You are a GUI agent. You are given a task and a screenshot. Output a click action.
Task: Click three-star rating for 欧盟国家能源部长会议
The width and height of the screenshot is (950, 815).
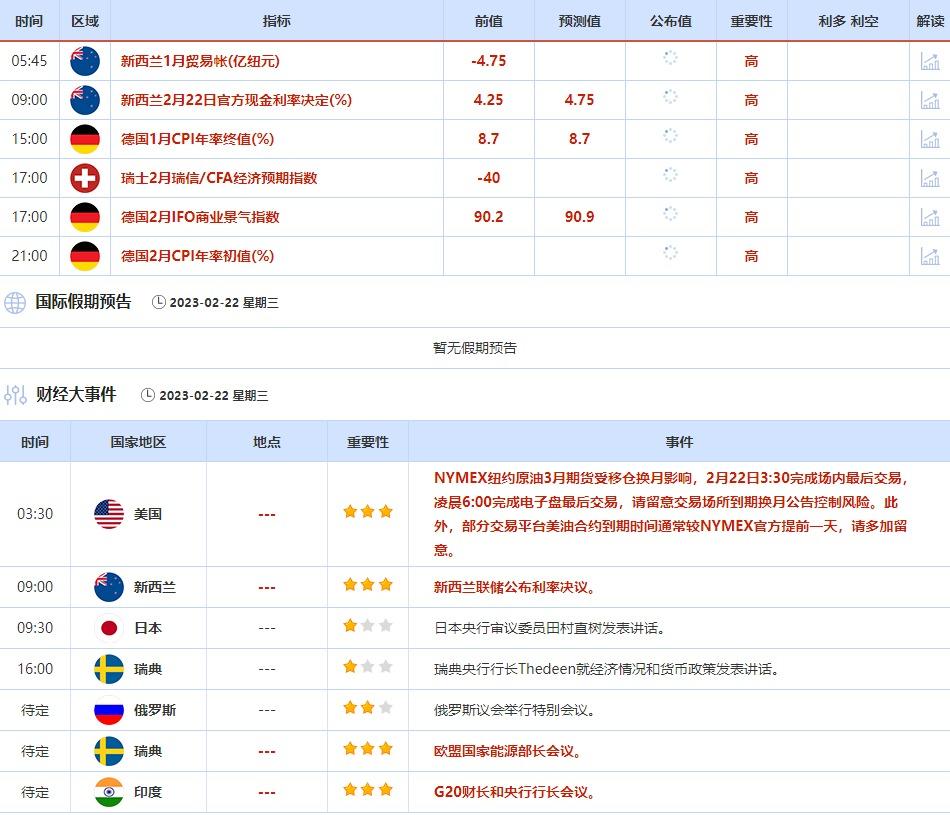tap(367, 750)
